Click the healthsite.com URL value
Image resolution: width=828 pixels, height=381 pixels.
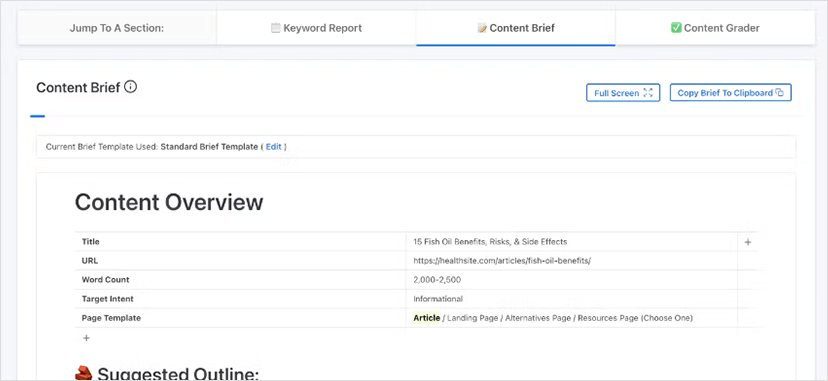[502, 261]
